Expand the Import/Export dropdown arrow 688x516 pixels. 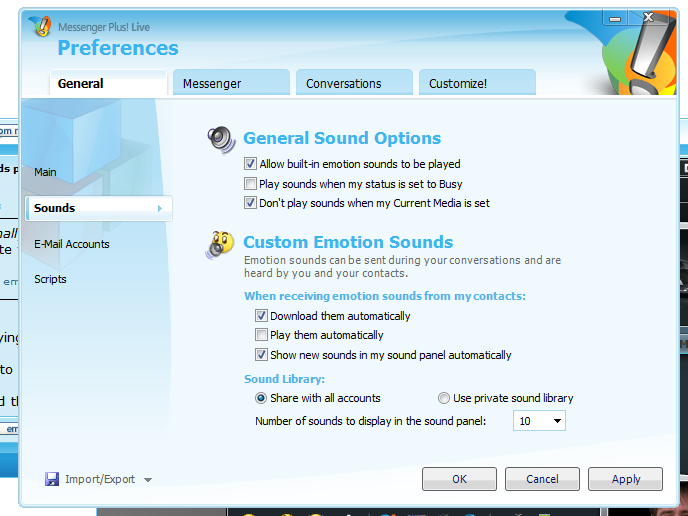(148, 480)
